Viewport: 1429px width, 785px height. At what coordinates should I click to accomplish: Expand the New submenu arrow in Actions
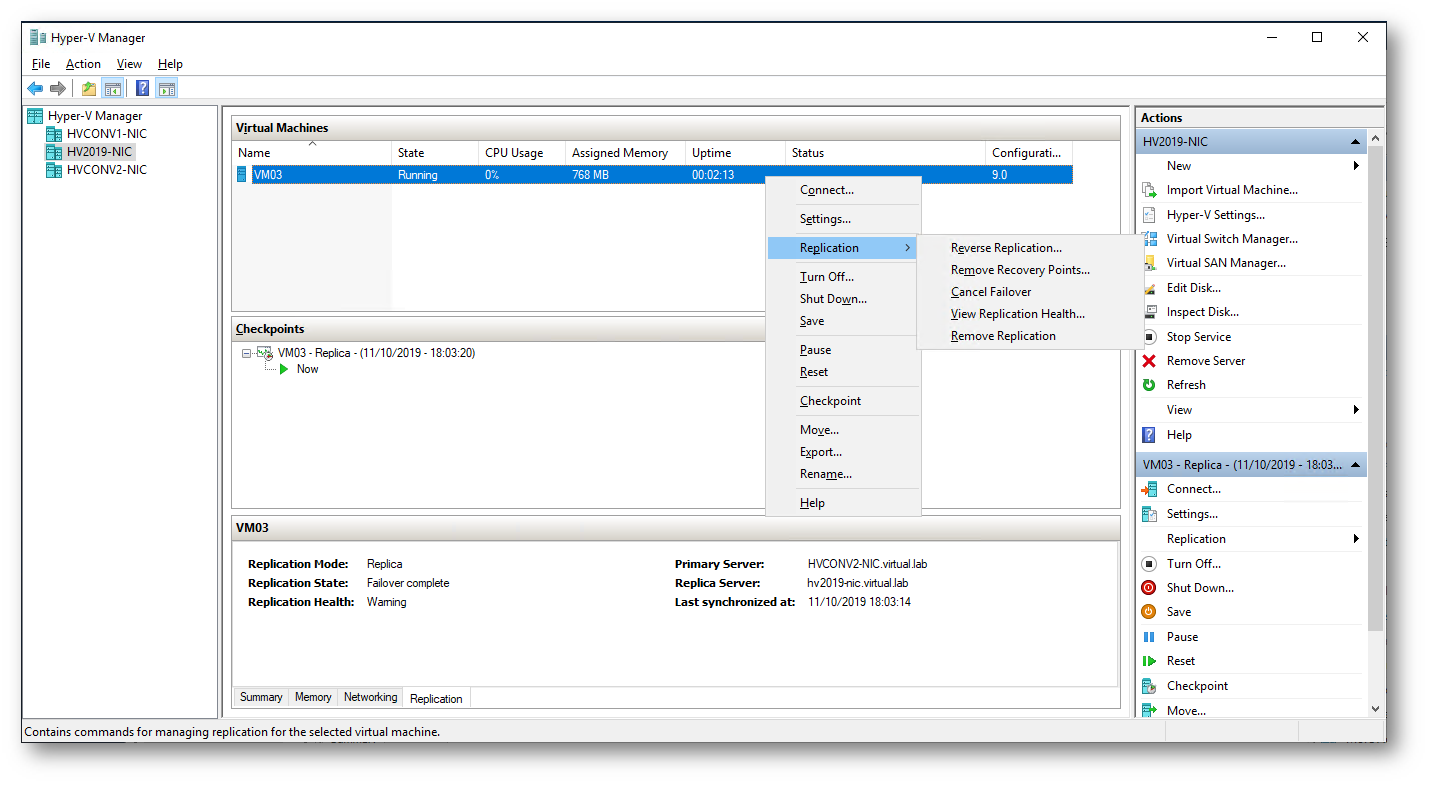coord(1356,166)
